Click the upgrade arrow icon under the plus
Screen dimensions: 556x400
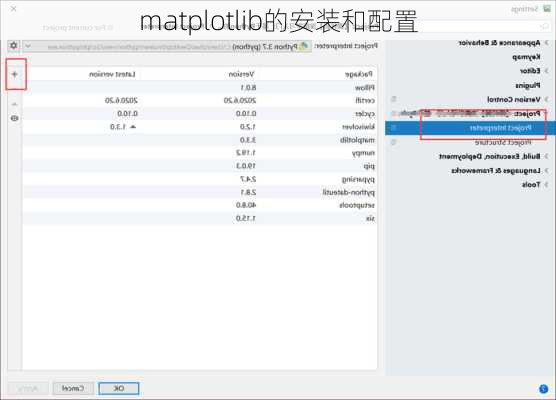[x=15, y=104]
